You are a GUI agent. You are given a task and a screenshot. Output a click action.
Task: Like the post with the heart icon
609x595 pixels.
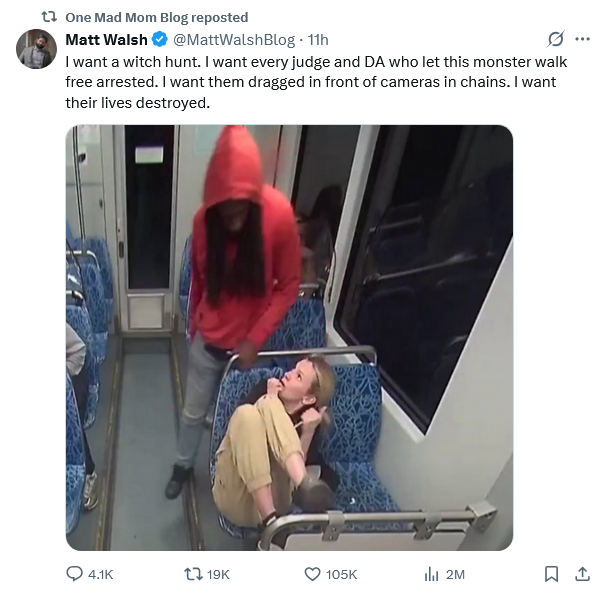[x=312, y=574]
